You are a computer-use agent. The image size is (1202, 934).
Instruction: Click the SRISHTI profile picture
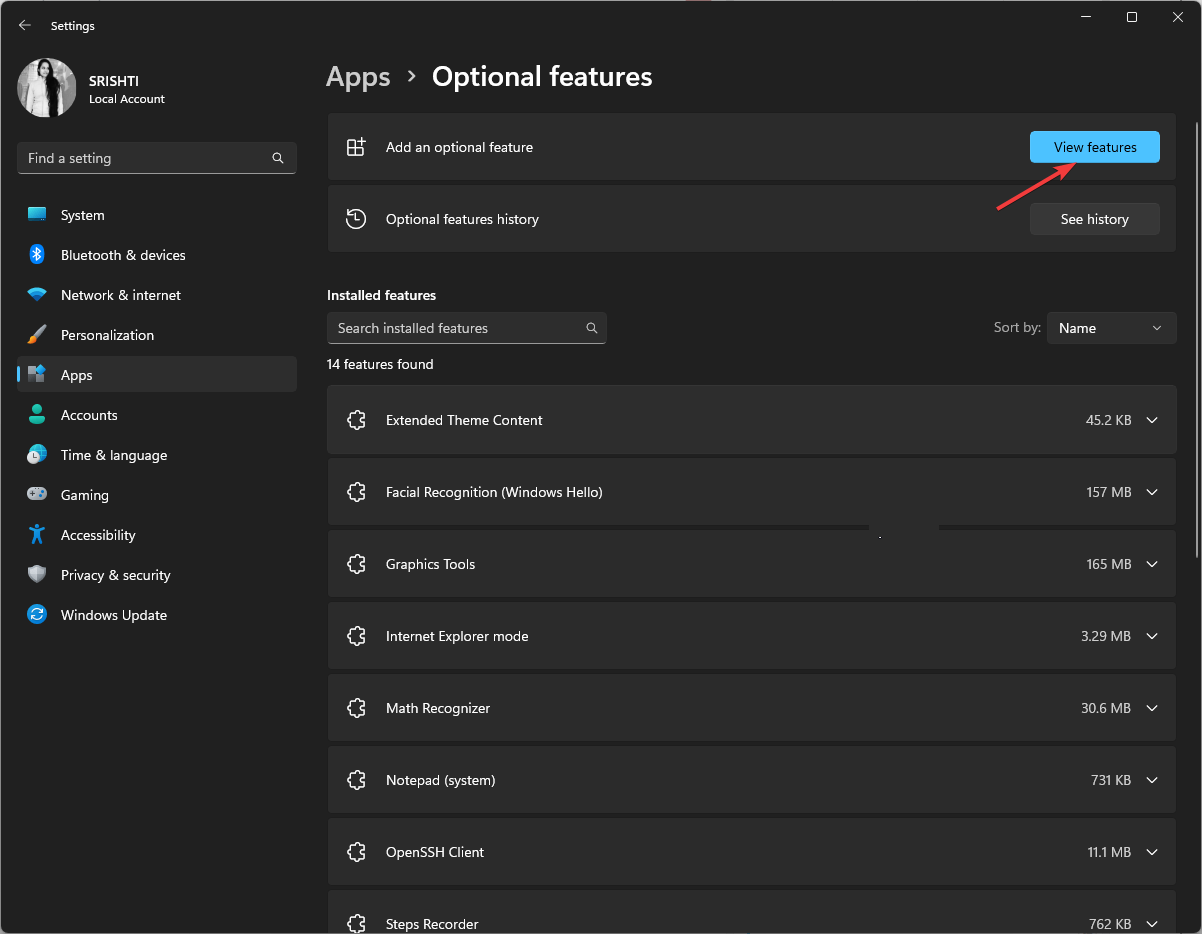click(47, 88)
